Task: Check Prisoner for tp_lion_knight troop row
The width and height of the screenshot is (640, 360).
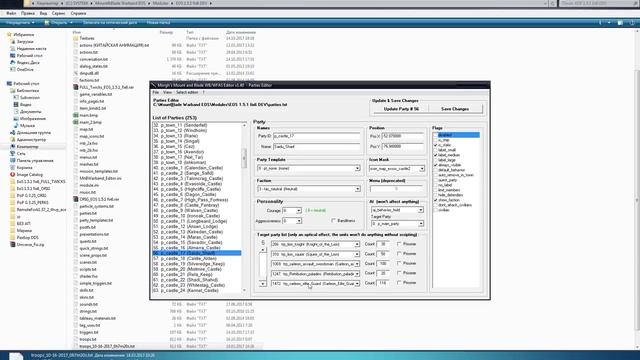Action: [x=399, y=244]
